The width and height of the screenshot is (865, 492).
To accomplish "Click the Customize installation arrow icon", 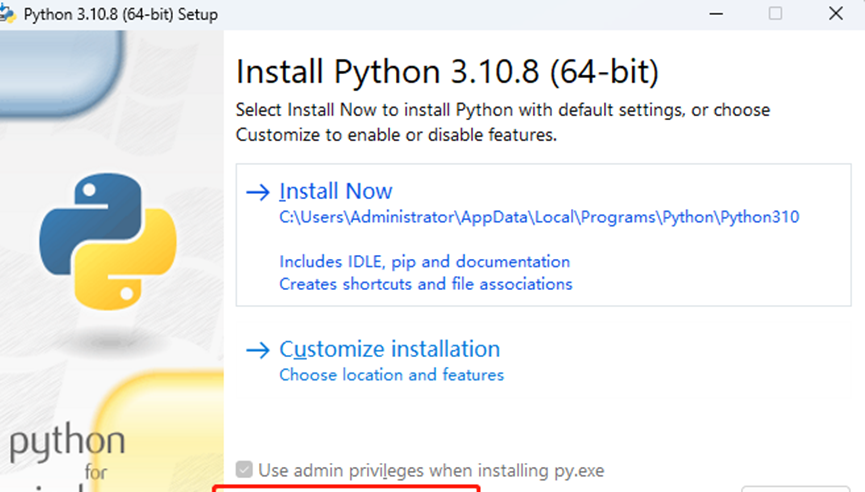I will coord(258,350).
